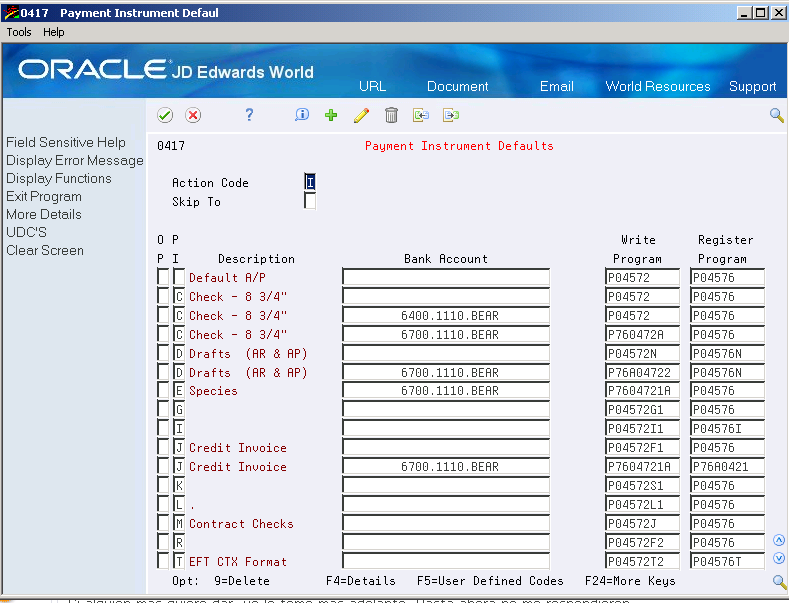This screenshot has height=603, width=789.
Task: Click Write Program field P04572G1
Action: click(x=642, y=409)
